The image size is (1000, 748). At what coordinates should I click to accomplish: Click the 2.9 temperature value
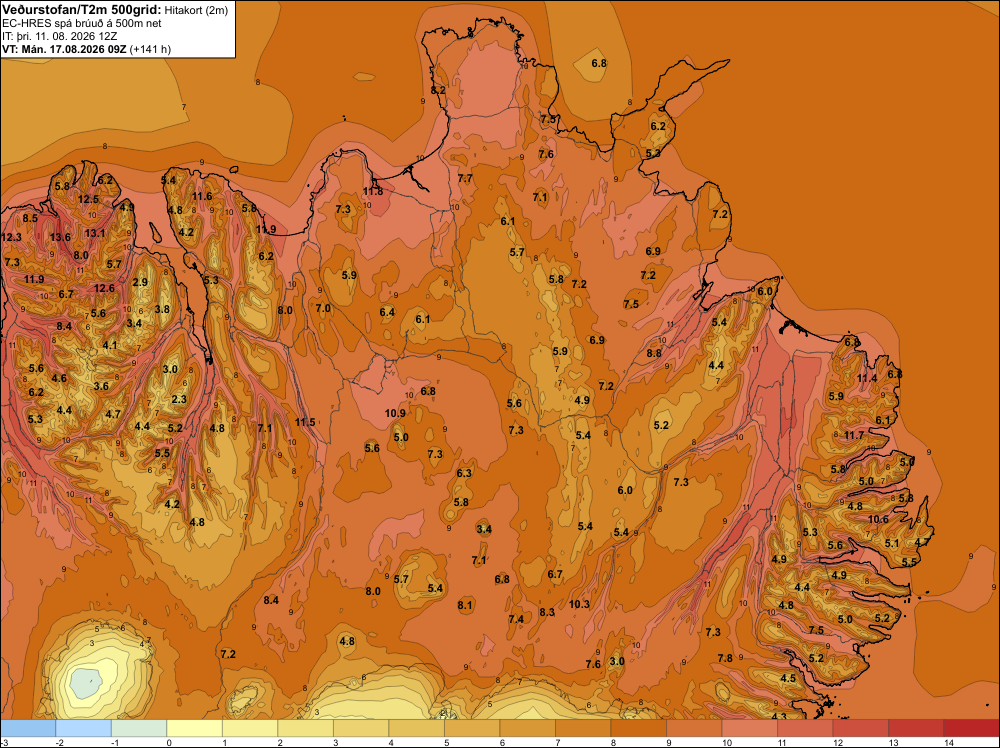click(x=140, y=282)
